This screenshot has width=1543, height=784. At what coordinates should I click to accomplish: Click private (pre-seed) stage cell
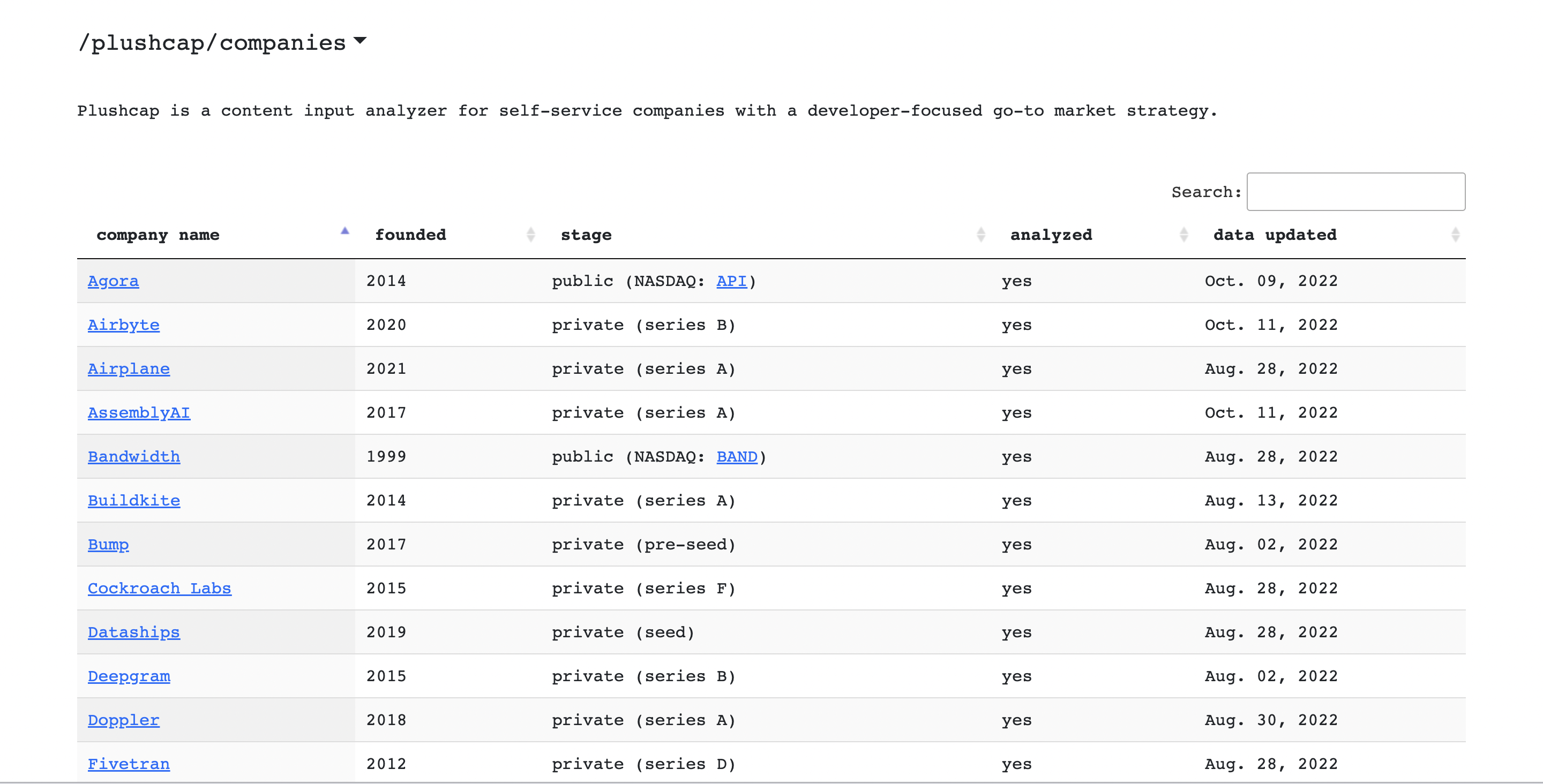(x=644, y=545)
